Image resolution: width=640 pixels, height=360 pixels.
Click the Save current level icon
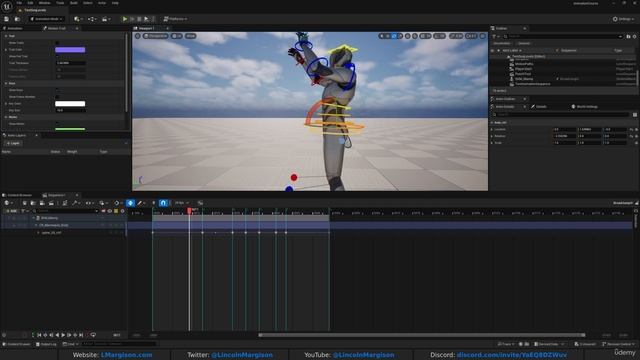pyautogui.click(x=7, y=19)
